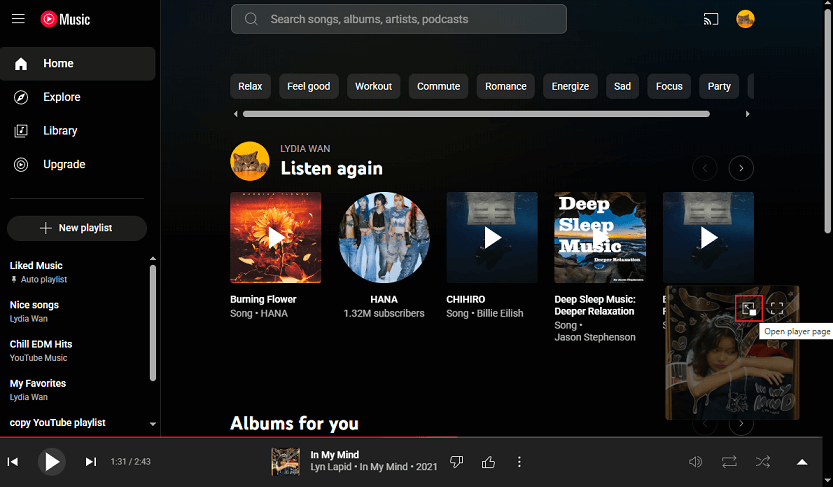Open Lyn Lapid artist link in player
Screen dimensions: 833x487
(x=331, y=467)
